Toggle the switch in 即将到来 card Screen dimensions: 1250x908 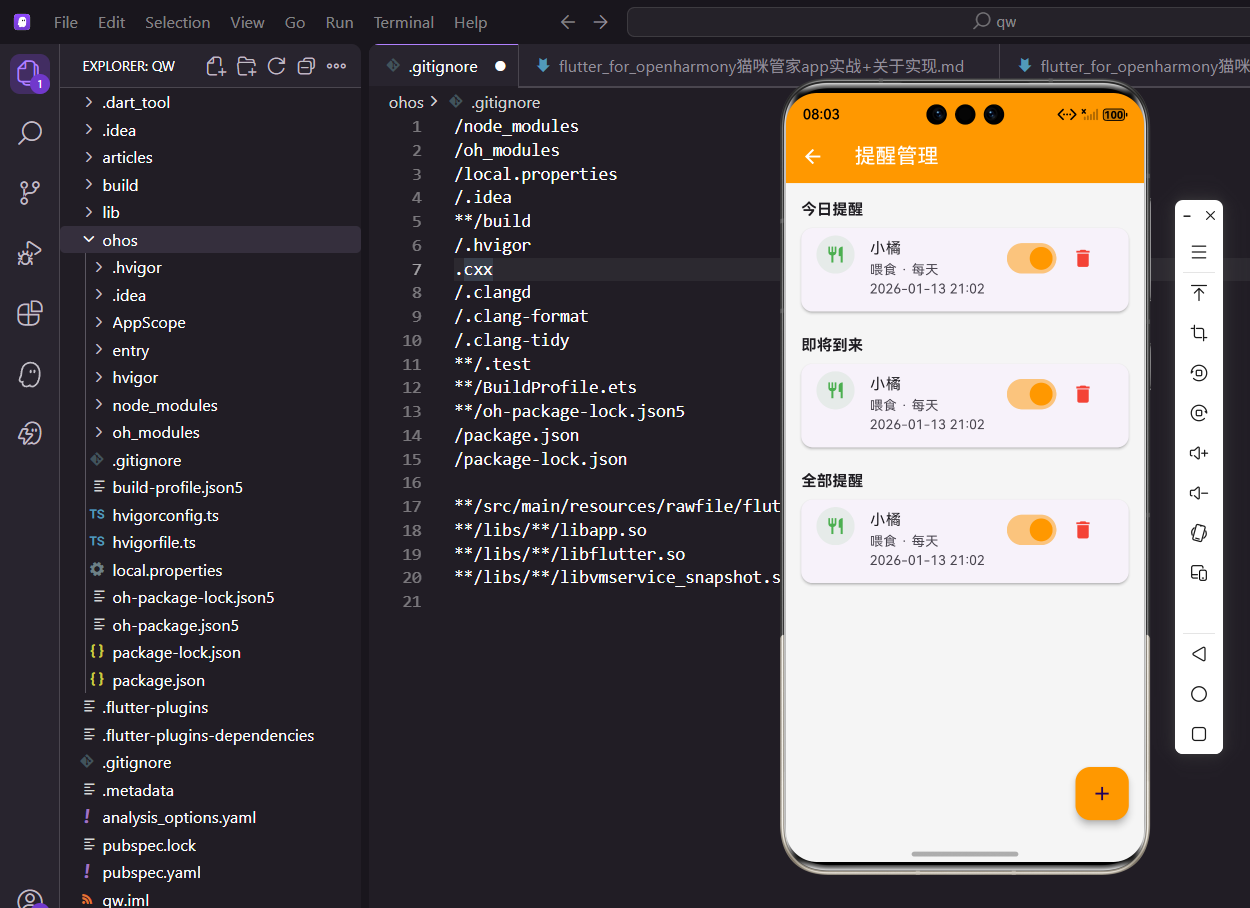click(1031, 394)
